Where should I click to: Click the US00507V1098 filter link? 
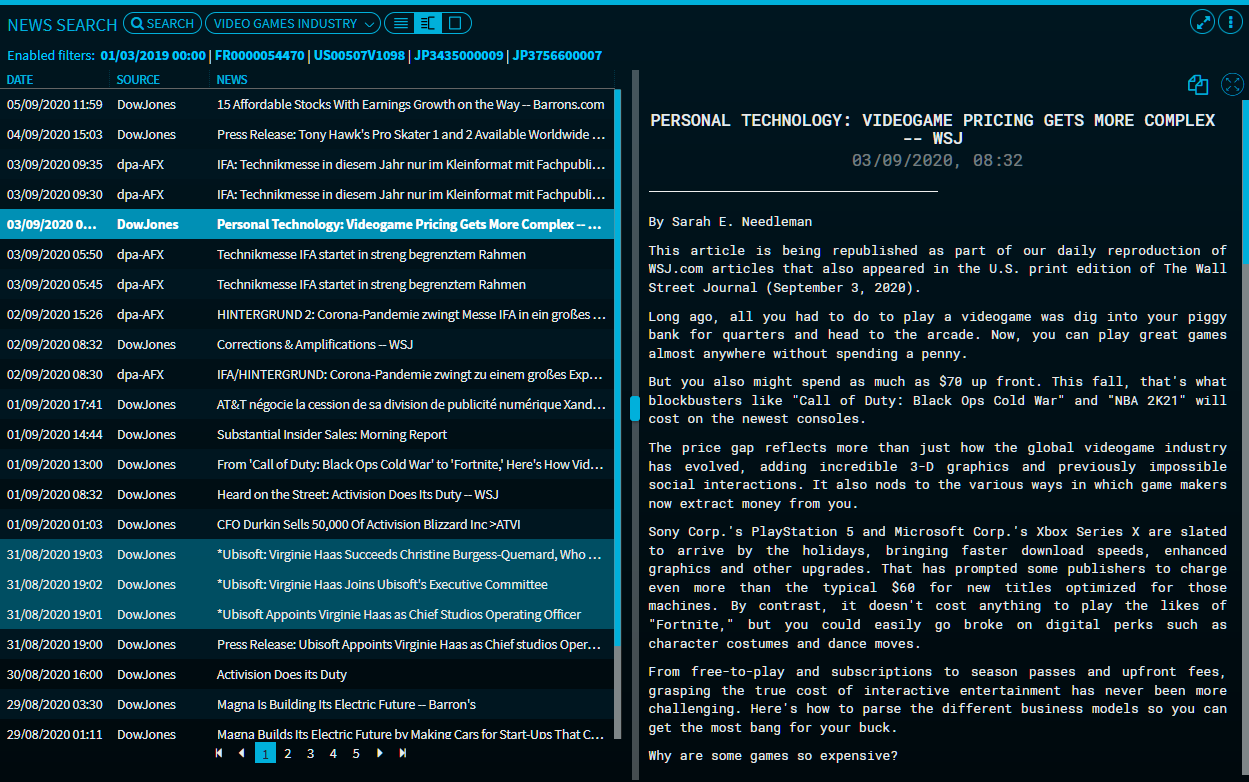pos(359,56)
